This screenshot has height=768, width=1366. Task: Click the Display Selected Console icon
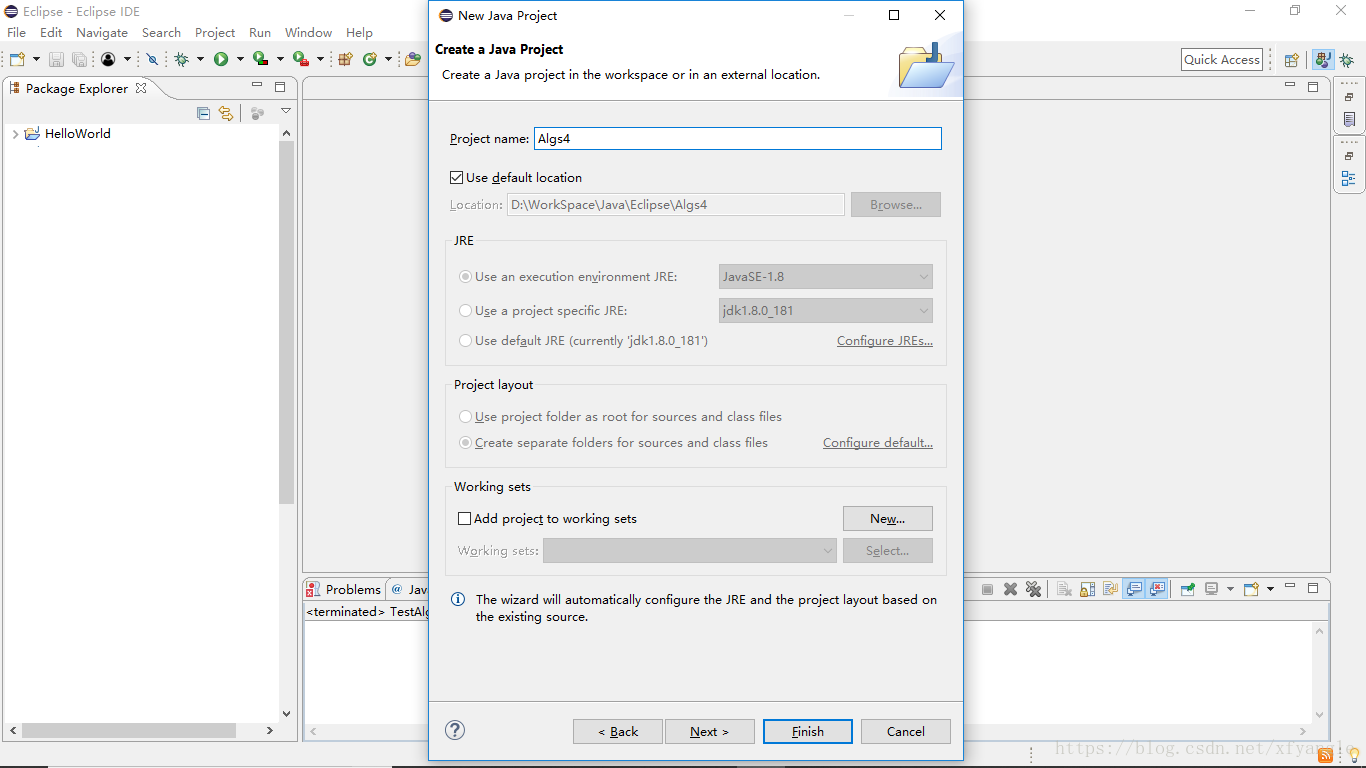click(1211, 589)
